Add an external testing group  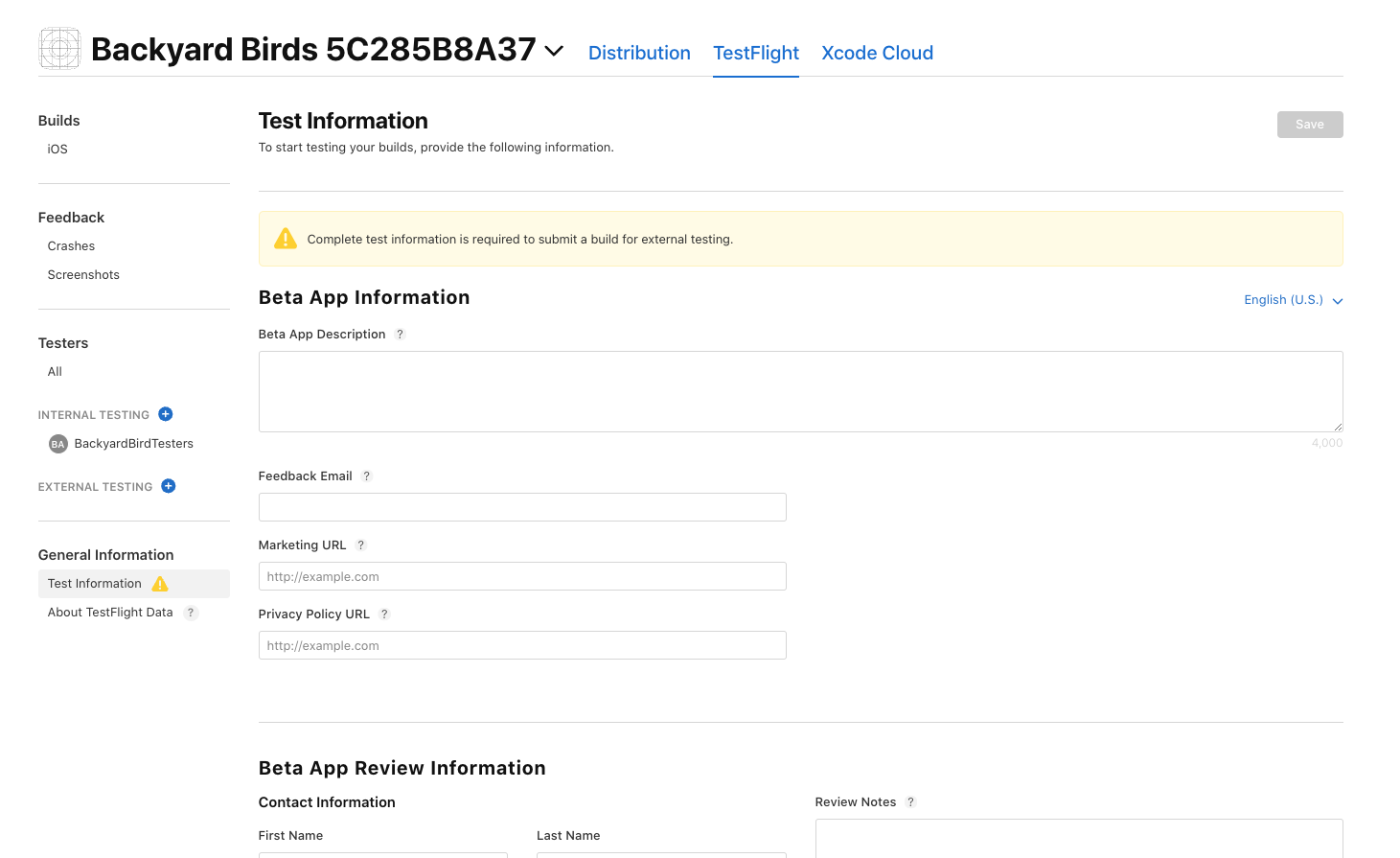(x=169, y=486)
